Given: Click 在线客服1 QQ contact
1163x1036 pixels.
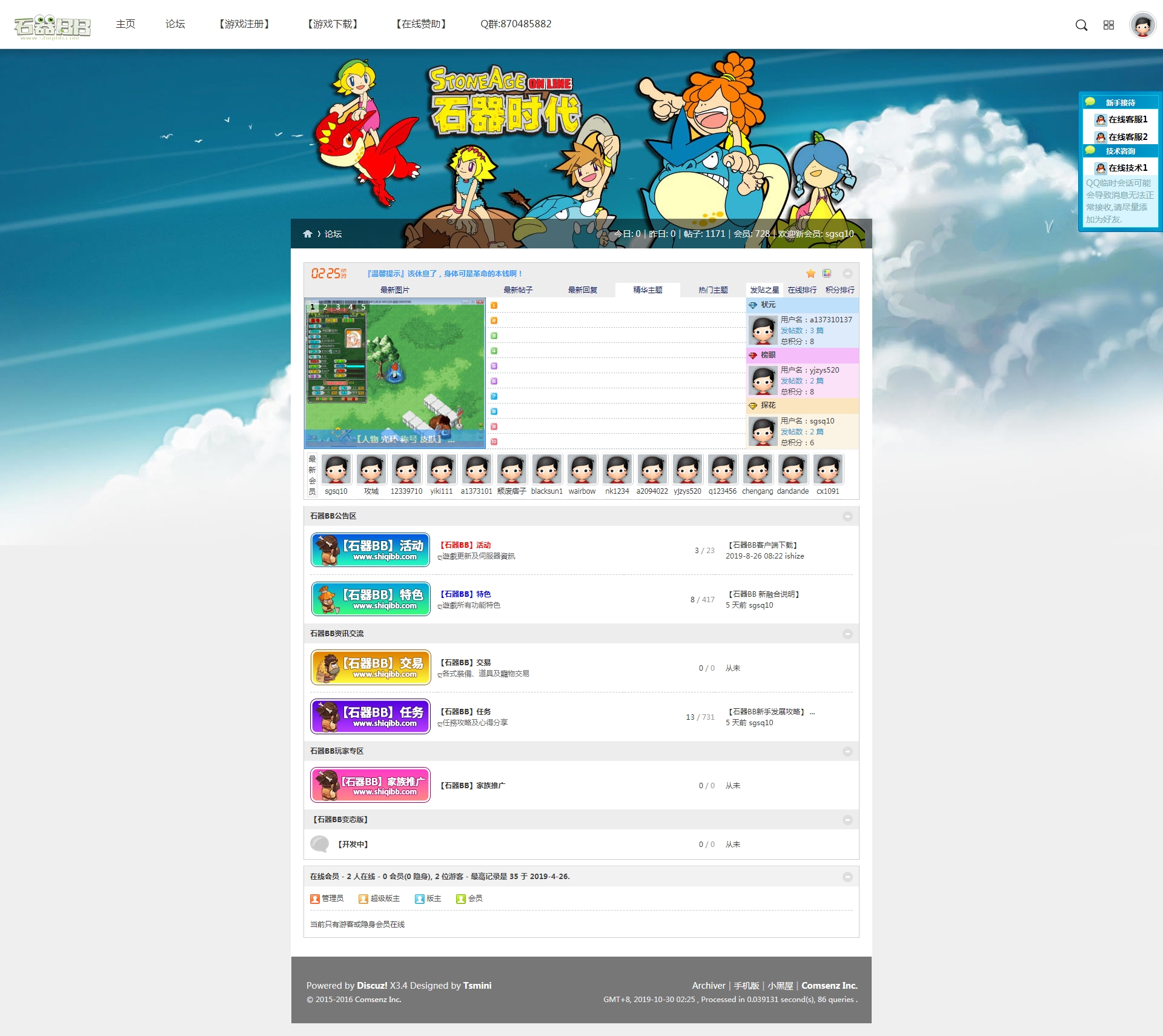Looking at the screenshot, I should tap(1121, 119).
